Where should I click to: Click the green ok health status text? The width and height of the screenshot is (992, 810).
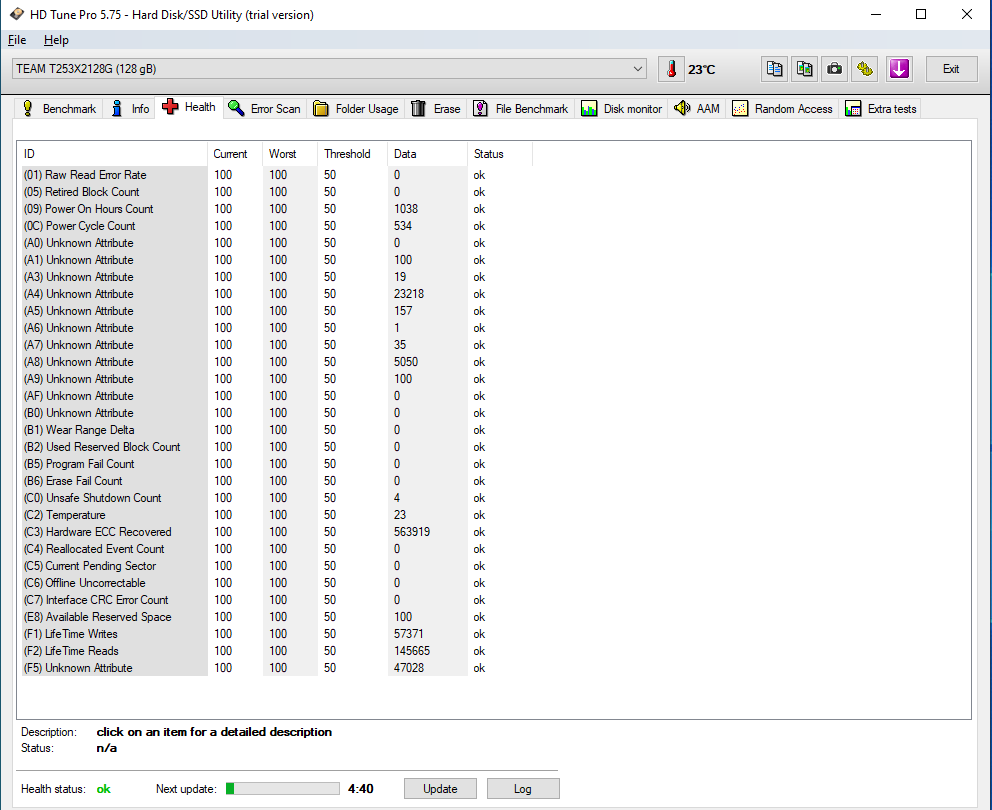(104, 789)
